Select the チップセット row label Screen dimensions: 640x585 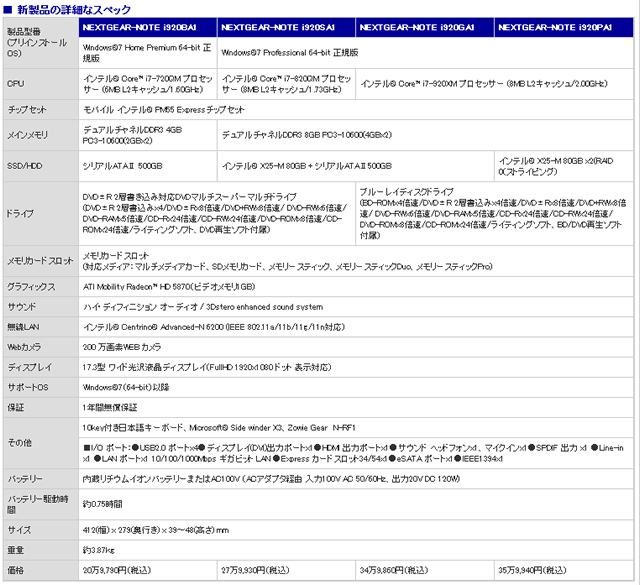(41, 110)
